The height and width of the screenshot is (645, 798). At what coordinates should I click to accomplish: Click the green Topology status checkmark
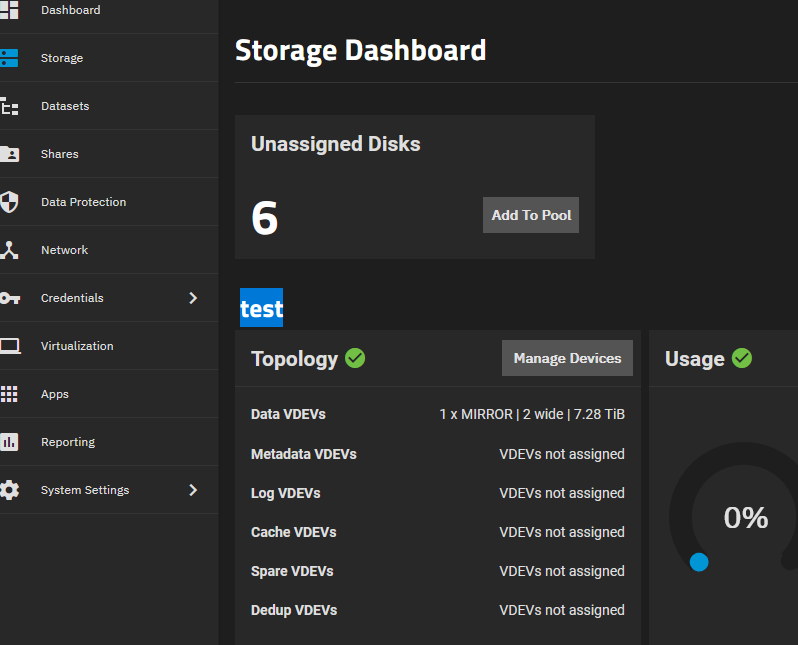[355, 358]
